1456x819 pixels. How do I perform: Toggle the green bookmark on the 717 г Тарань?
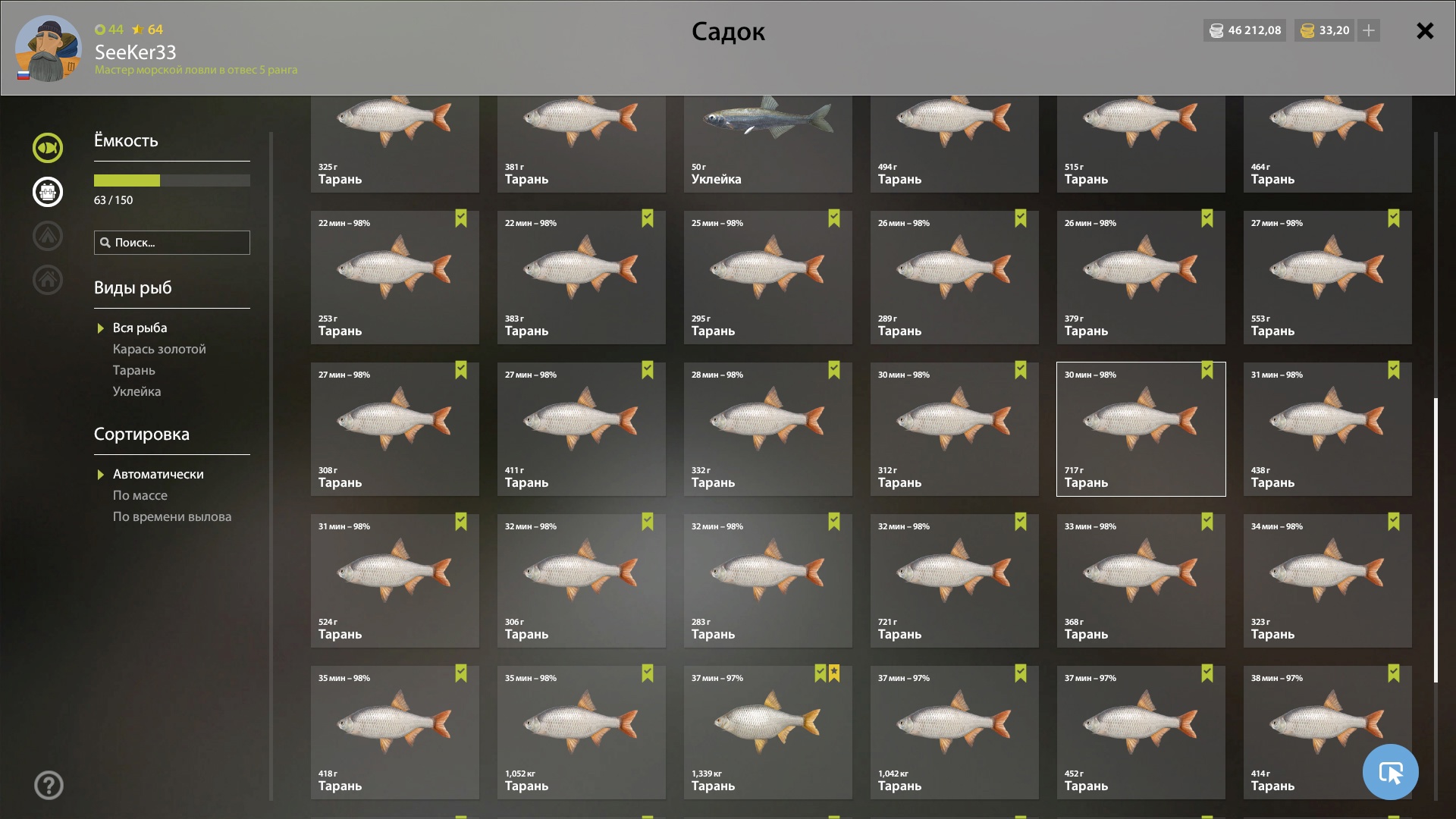pyautogui.click(x=1207, y=370)
